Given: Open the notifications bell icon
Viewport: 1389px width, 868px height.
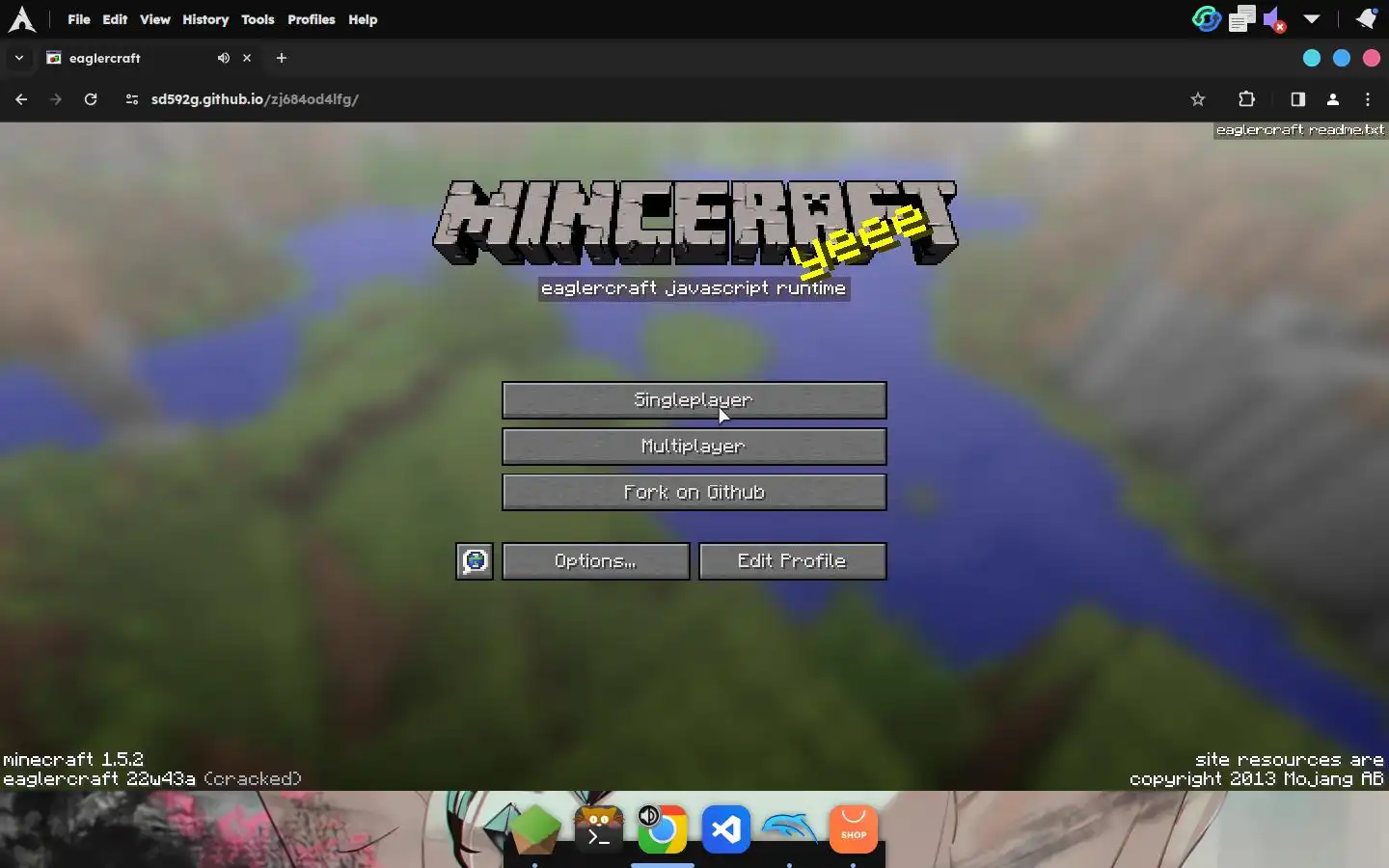Looking at the screenshot, I should pyautogui.click(x=1366, y=18).
